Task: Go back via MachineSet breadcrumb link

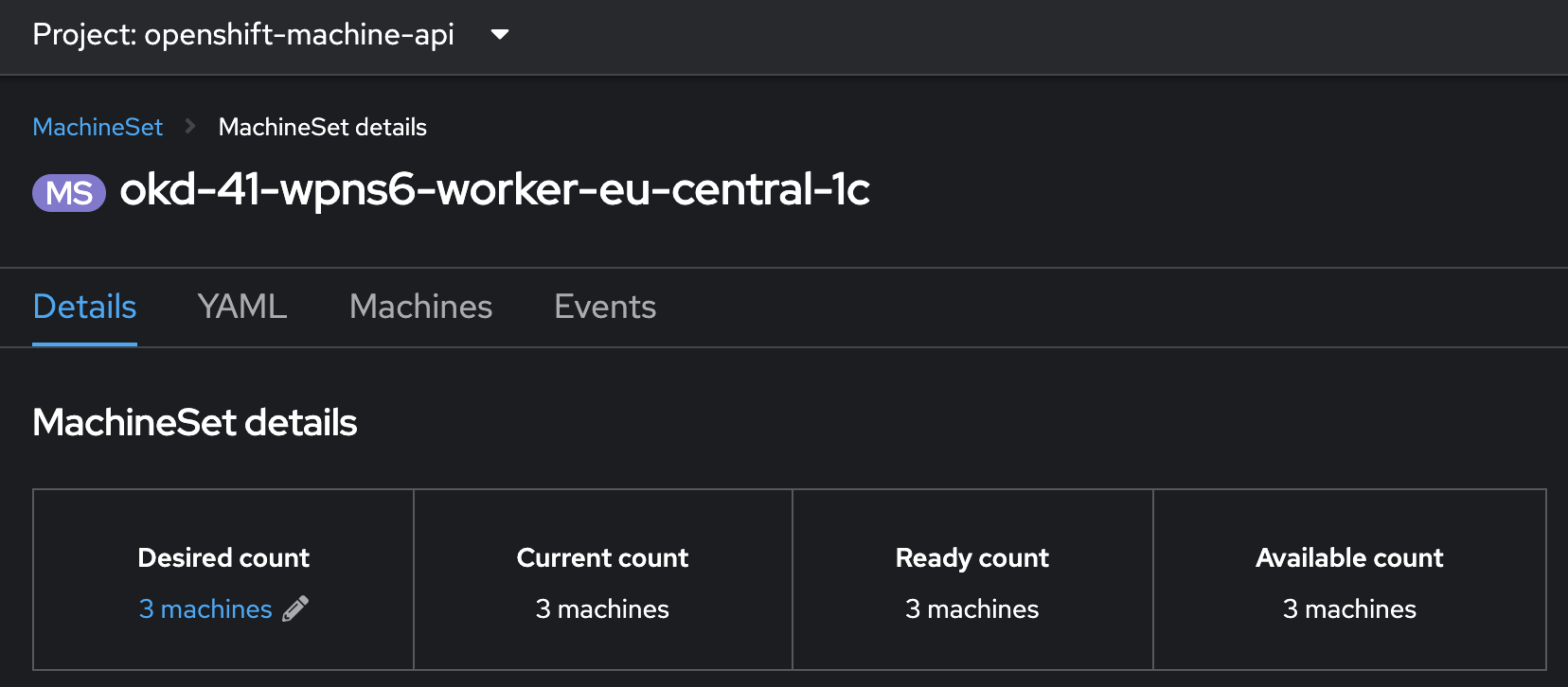Action: coord(98,127)
